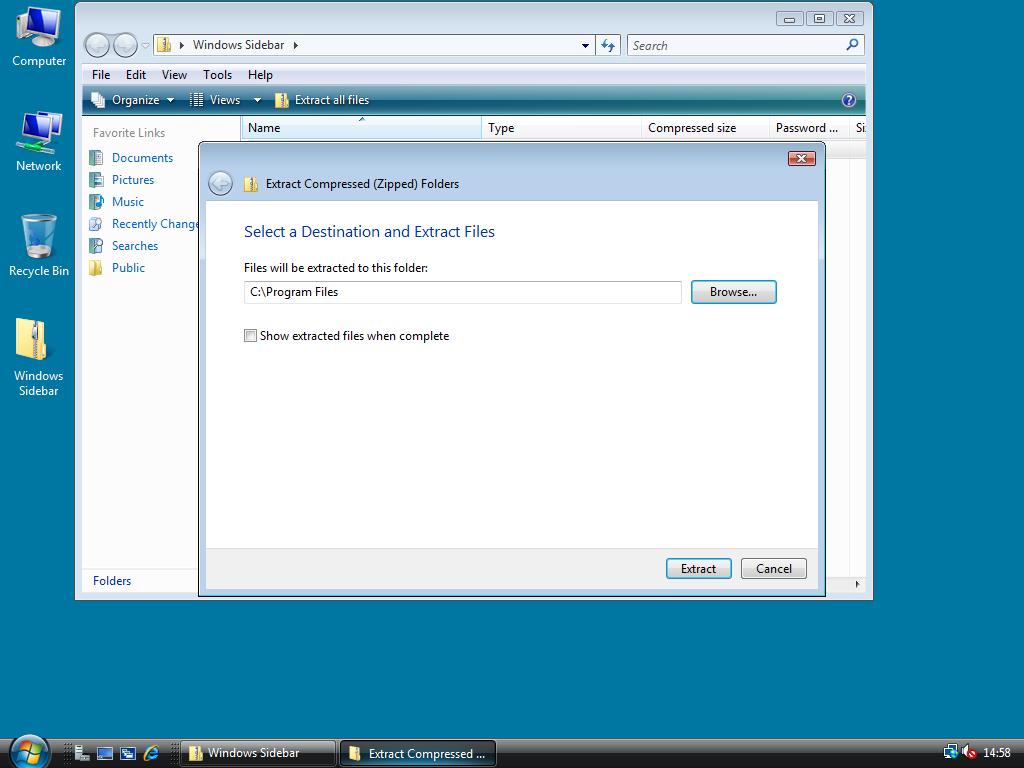Click Documents icon in Favorite Links
Image resolution: width=1024 pixels, height=768 pixels.
[x=96, y=157]
